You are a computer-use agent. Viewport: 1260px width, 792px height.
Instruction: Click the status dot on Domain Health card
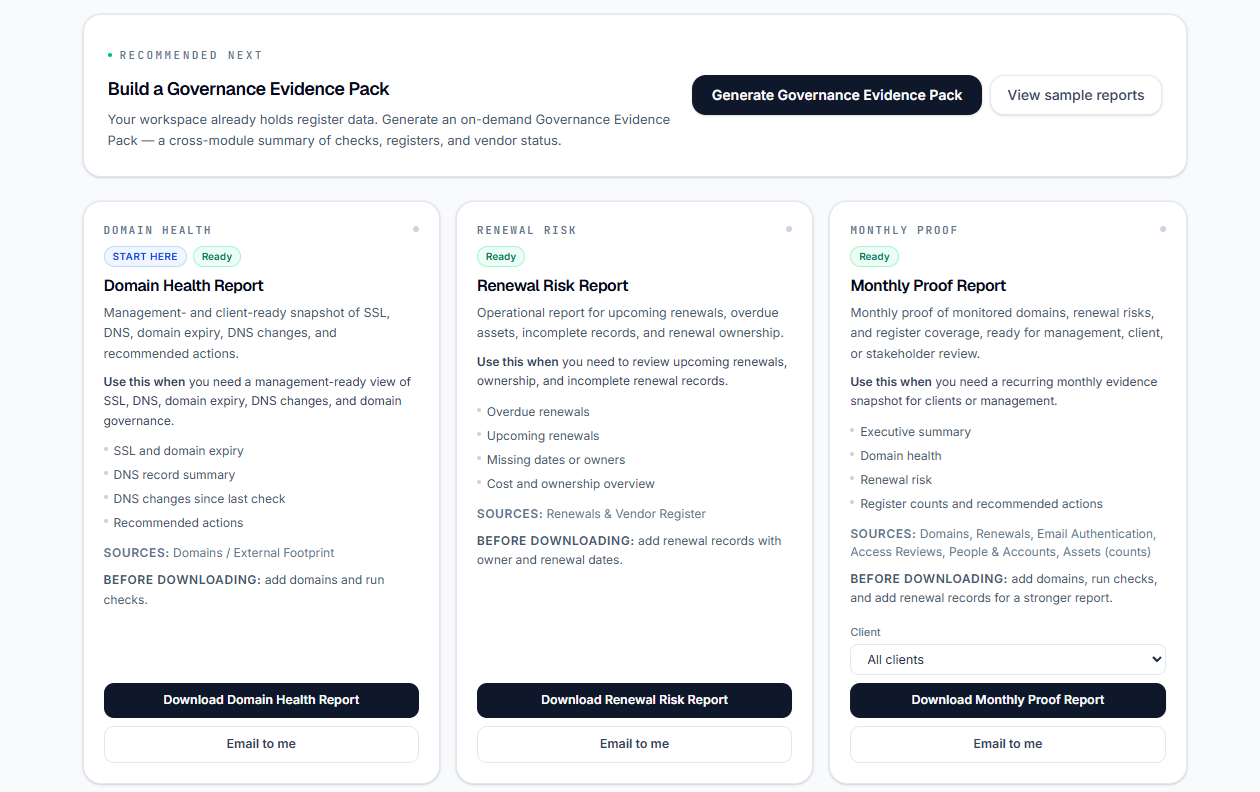(x=416, y=229)
